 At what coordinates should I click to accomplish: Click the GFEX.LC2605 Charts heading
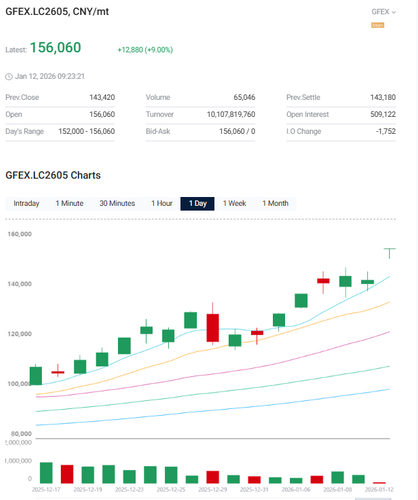point(53,175)
